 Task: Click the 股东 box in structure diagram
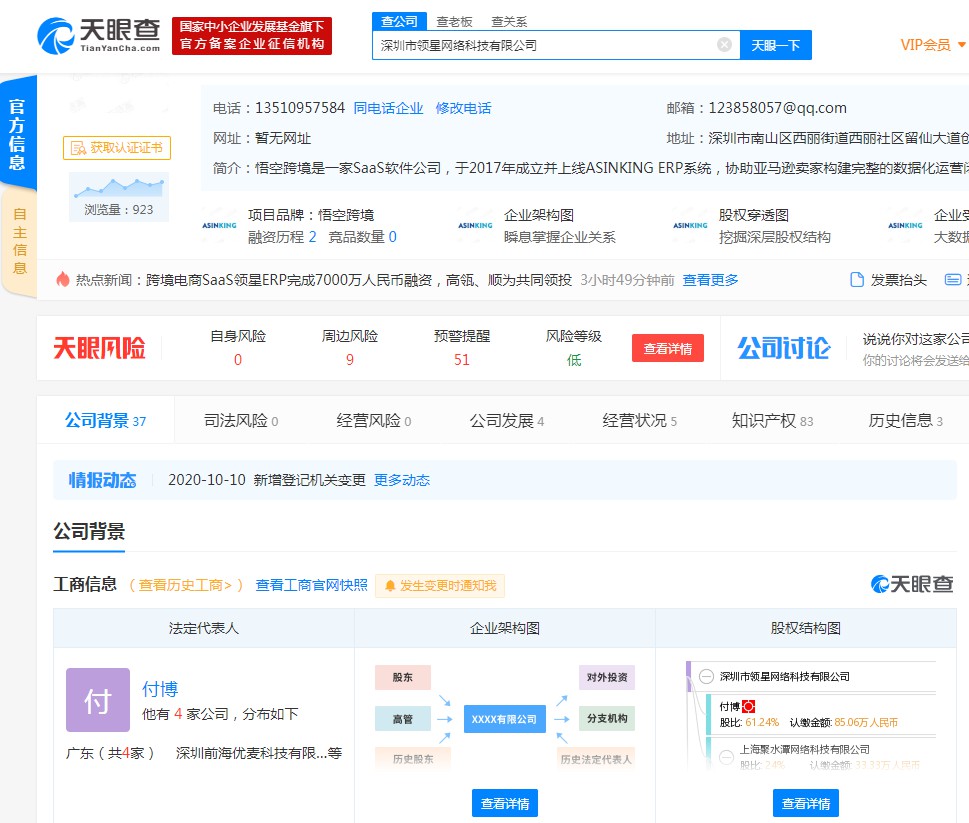[x=402, y=677]
